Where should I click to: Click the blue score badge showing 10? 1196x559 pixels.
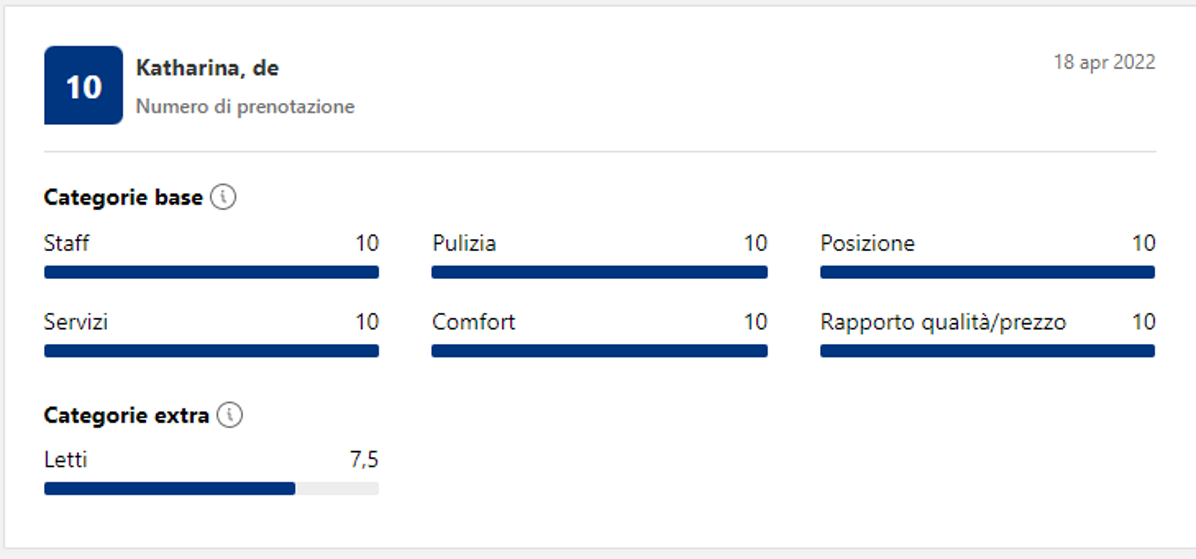click(83, 86)
